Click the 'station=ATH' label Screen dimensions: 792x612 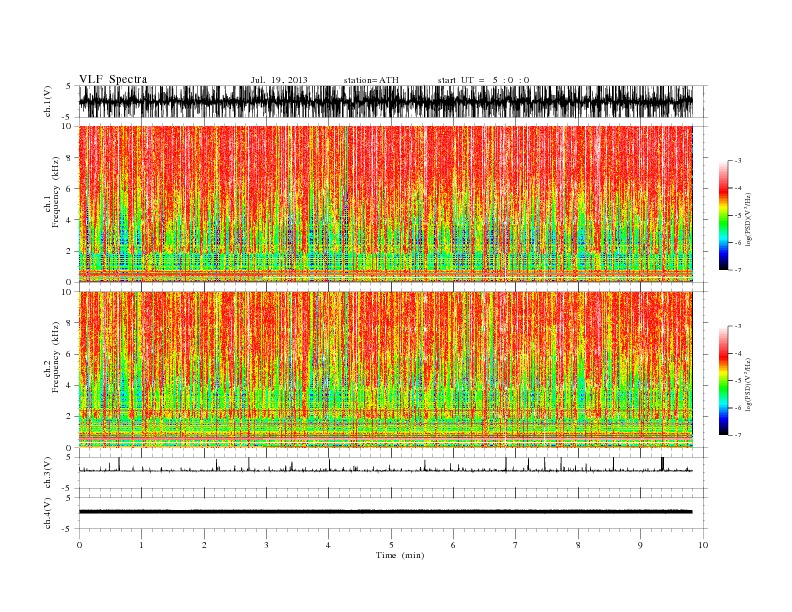(x=371, y=80)
